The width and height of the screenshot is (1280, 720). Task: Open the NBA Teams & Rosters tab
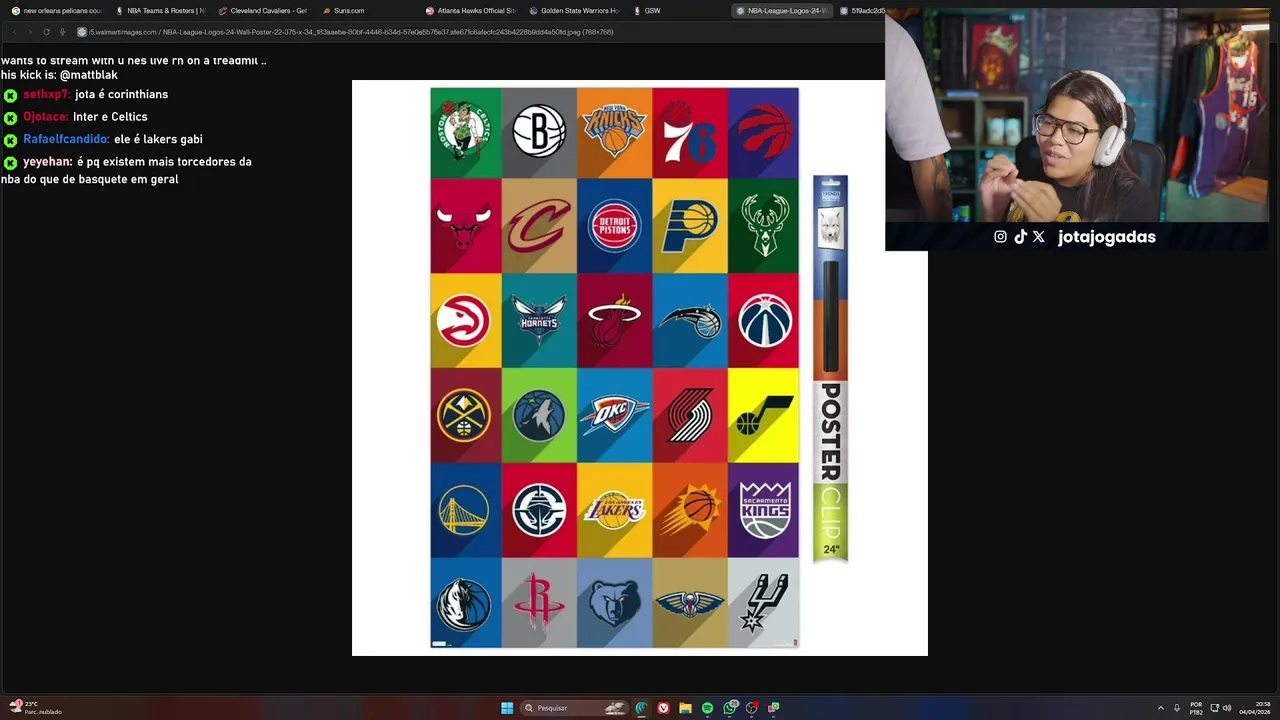(x=160, y=11)
